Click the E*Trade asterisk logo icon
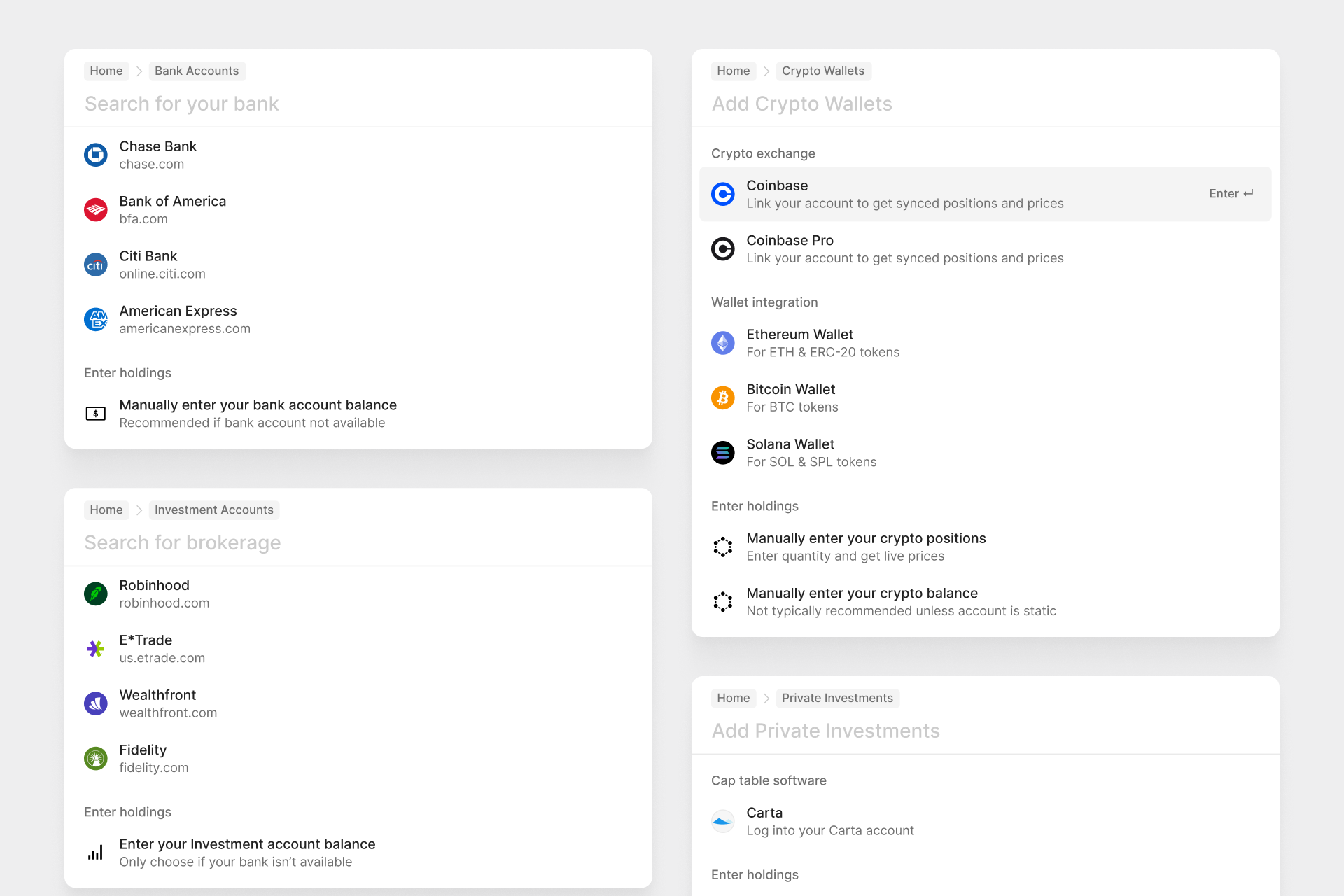The height and width of the screenshot is (896, 1344). pyautogui.click(x=96, y=649)
